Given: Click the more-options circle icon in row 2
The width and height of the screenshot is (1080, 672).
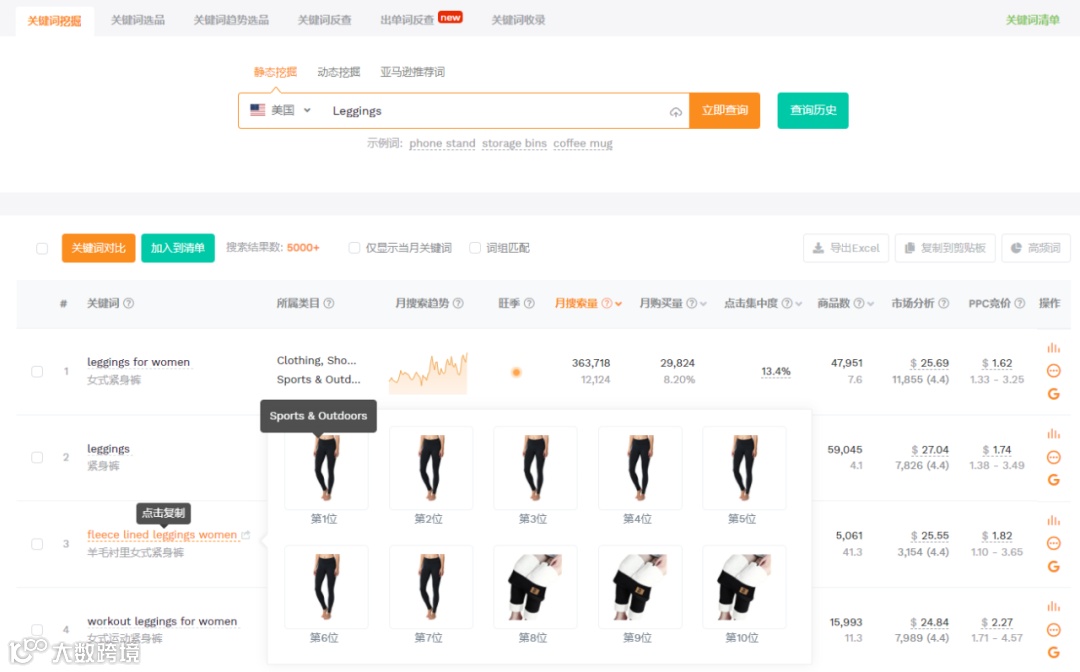Looking at the screenshot, I should point(1053,457).
